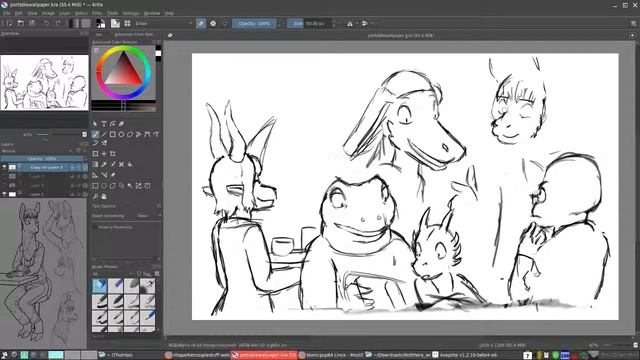
Task: Click the Opacity 100% brush slider
Action: tap(254, 24)
